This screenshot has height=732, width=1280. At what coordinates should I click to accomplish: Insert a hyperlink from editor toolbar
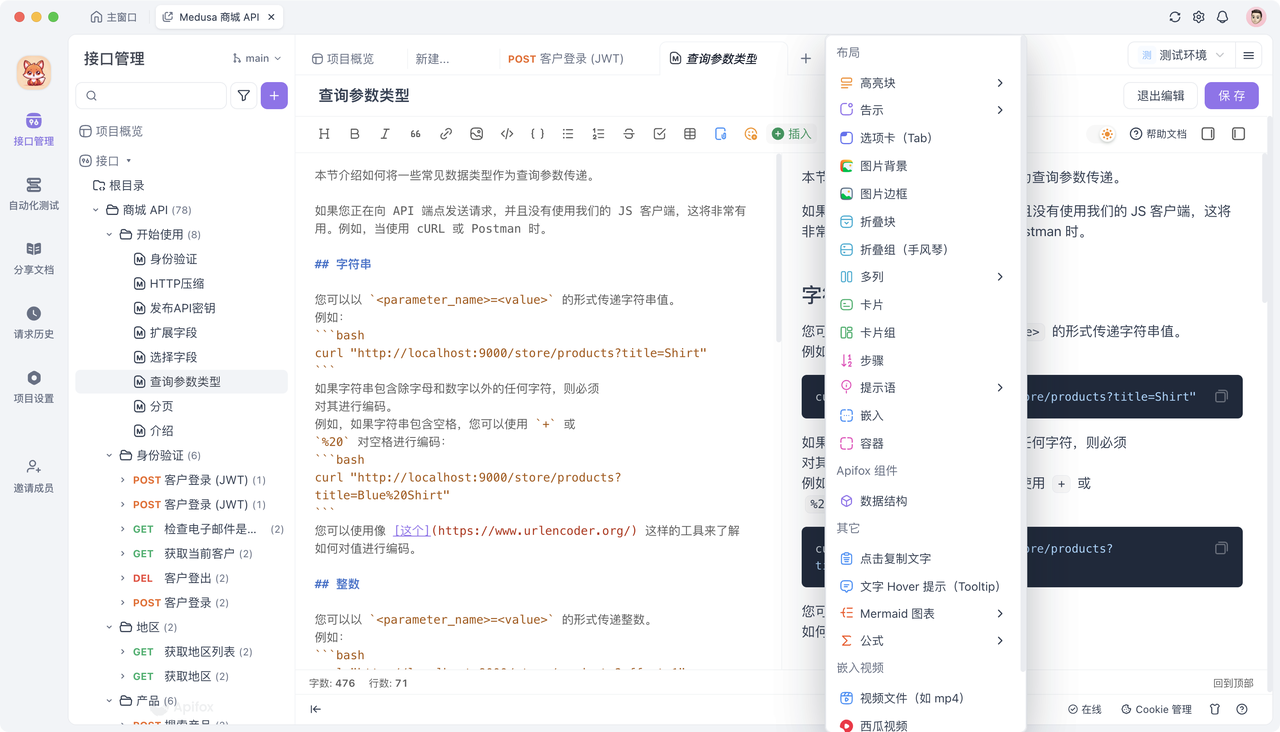(446, 134)
